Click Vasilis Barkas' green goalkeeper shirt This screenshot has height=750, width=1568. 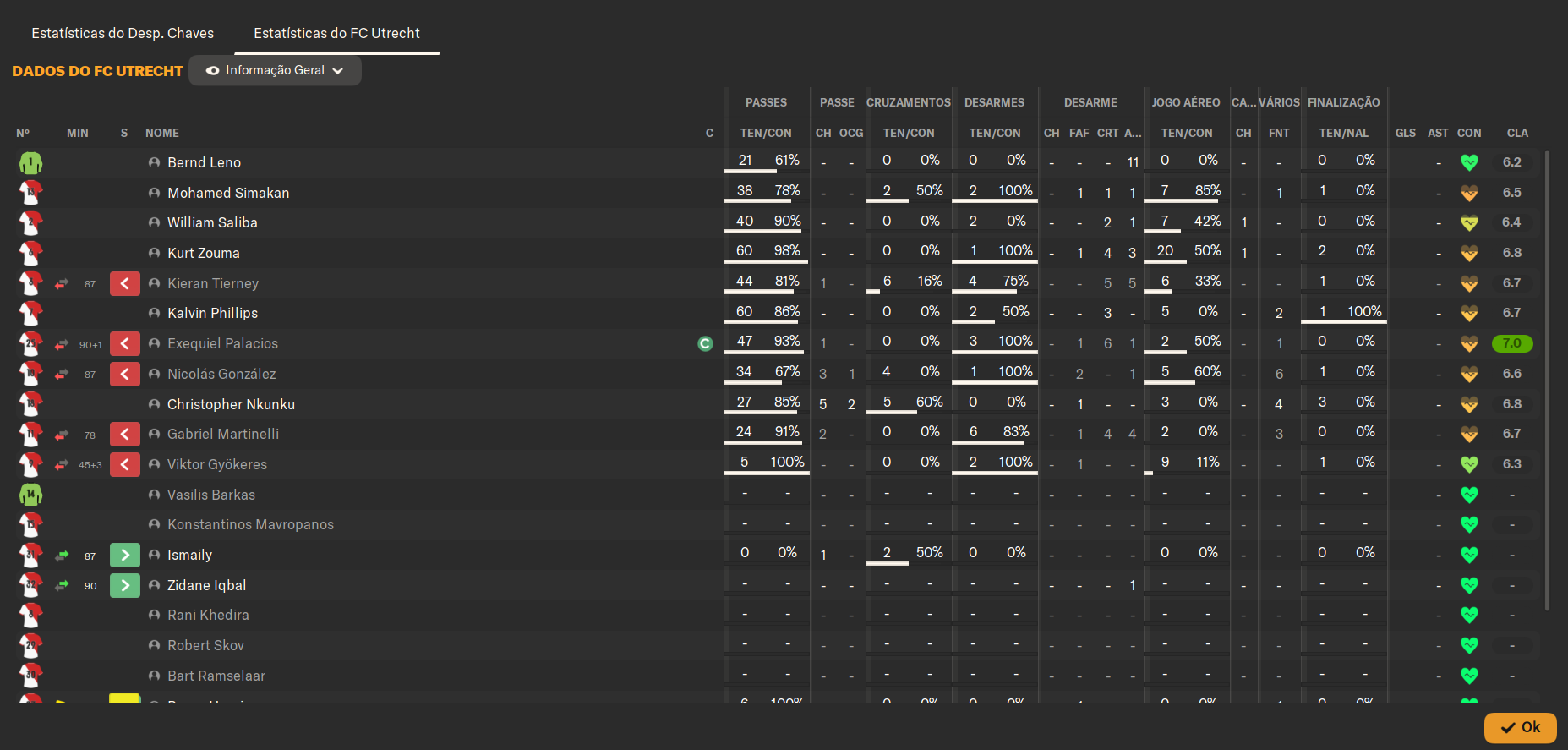point(31,495)
